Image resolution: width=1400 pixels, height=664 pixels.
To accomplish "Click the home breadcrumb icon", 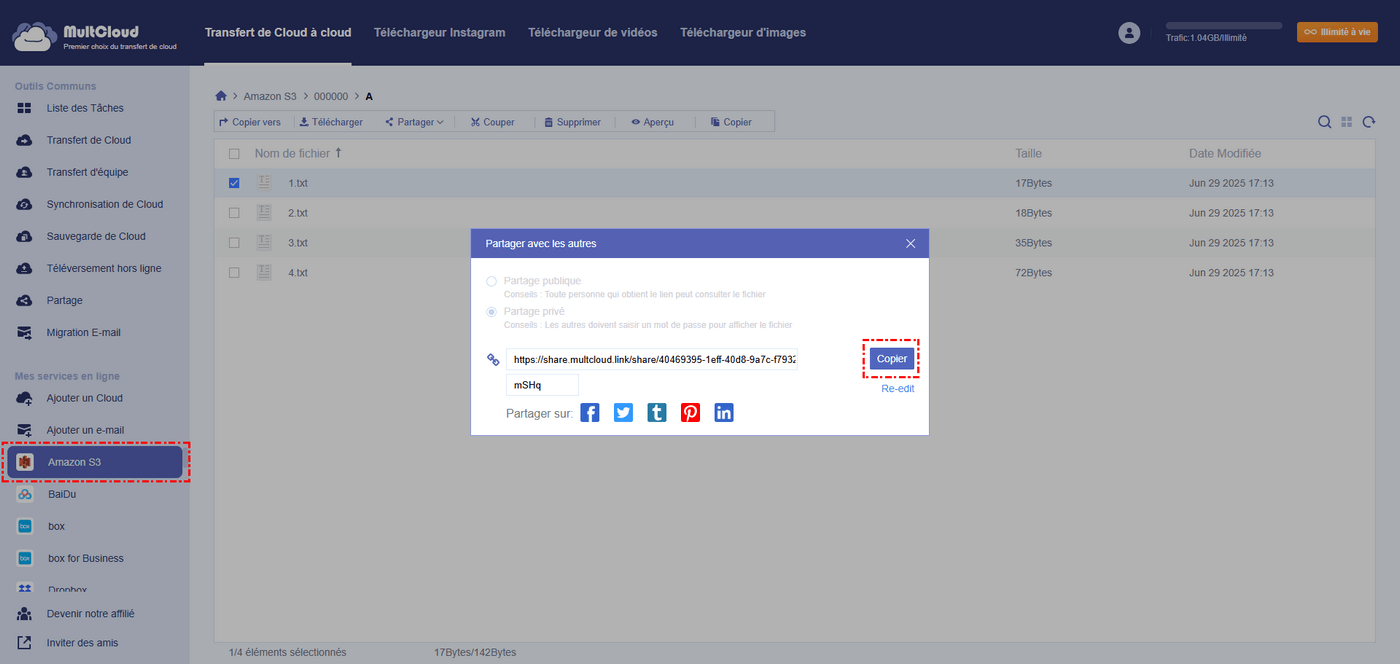I will click(221, 96).
